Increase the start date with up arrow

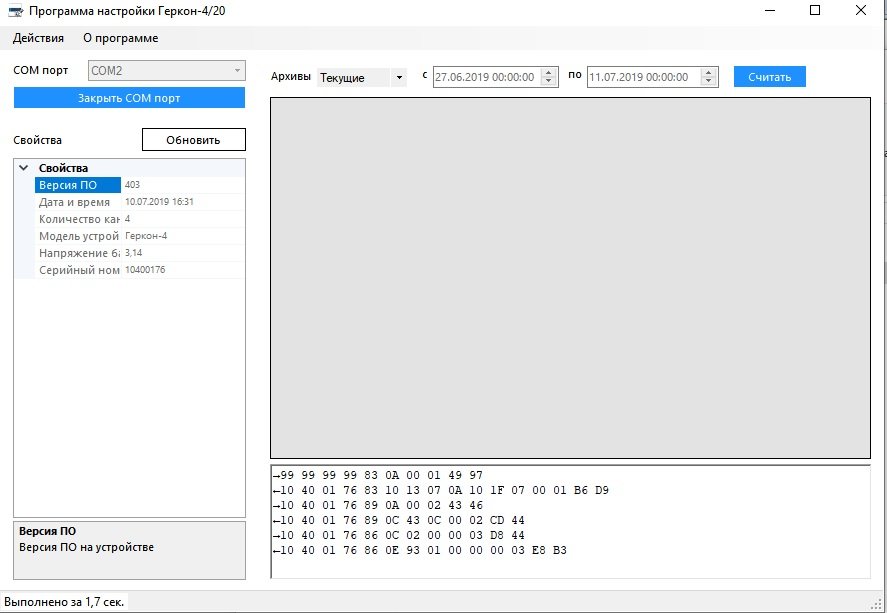point(549,72)
